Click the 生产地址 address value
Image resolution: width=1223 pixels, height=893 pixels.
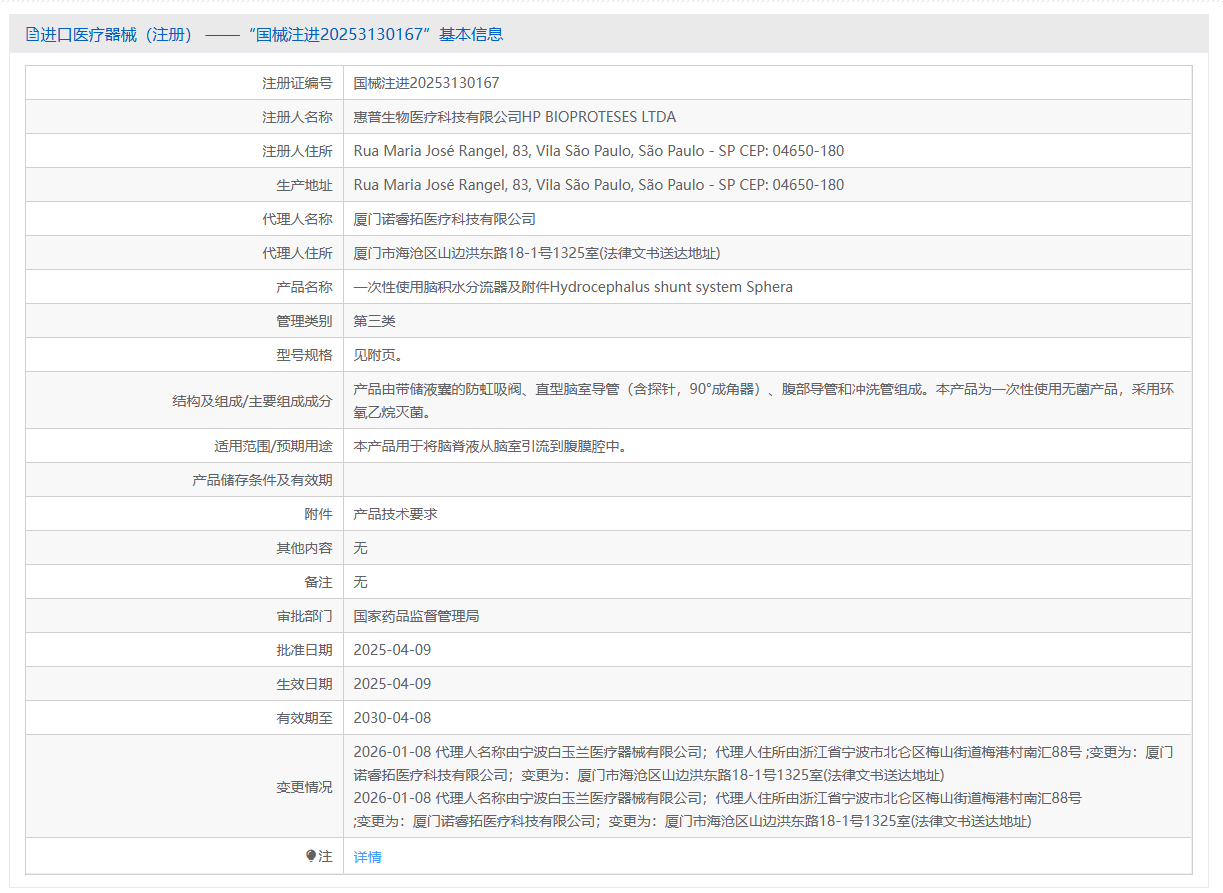point(599,185)
